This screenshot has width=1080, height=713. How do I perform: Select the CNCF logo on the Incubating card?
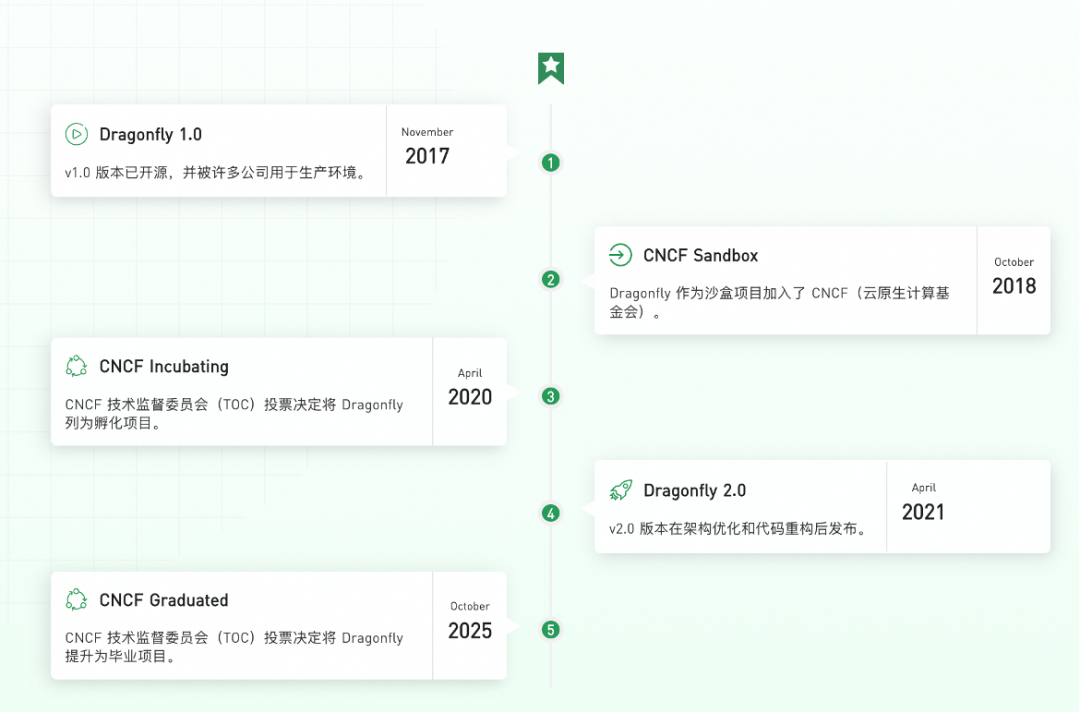click(x=76, y=366)
